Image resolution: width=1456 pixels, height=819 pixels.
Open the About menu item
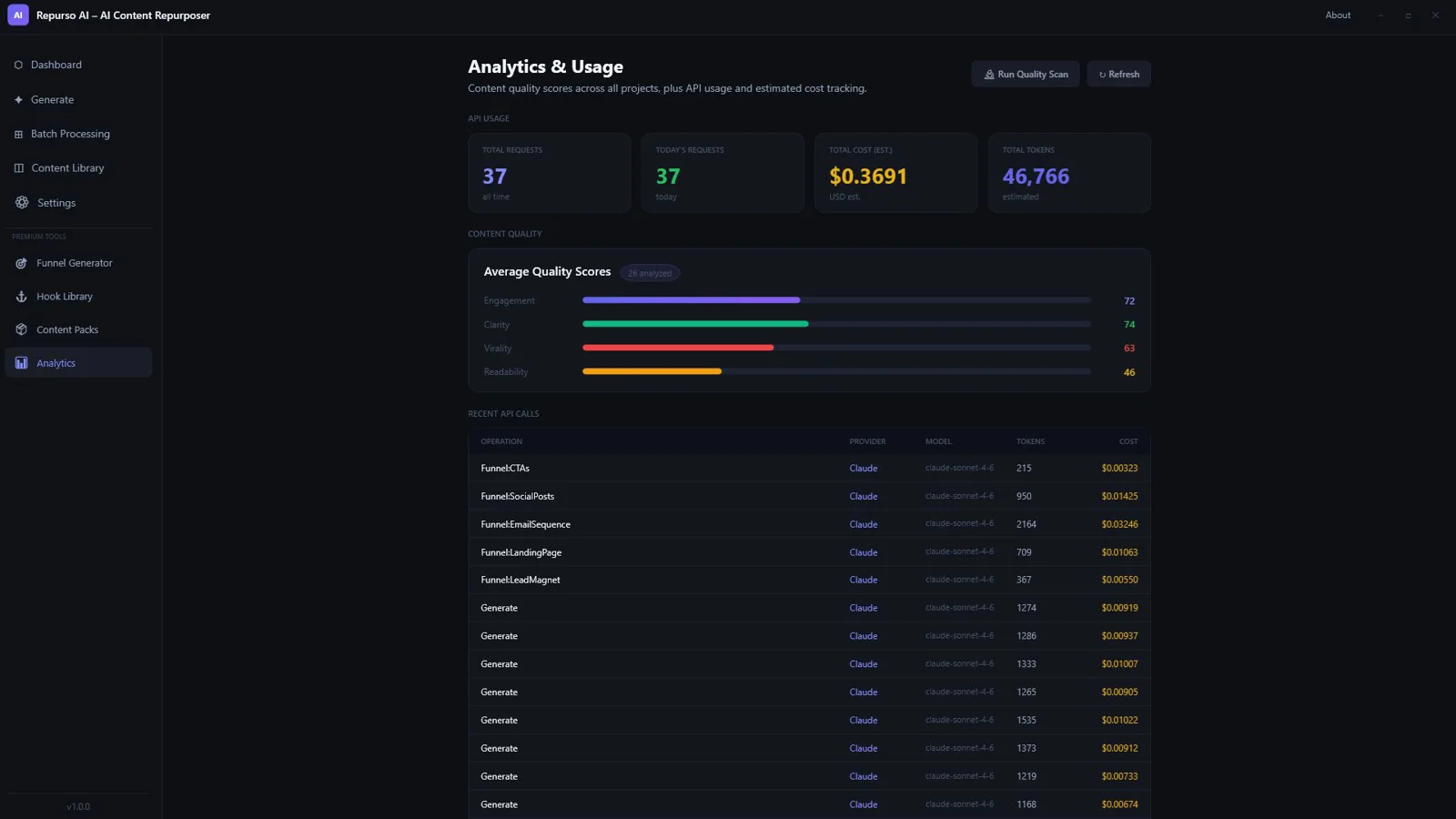[x=1338, y=15]
